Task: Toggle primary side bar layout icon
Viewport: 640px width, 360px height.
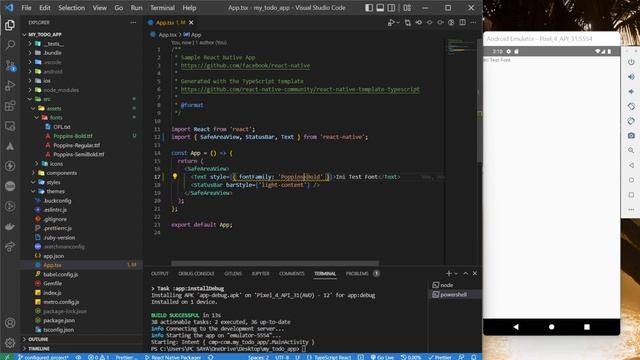Action: pos(369,8)
